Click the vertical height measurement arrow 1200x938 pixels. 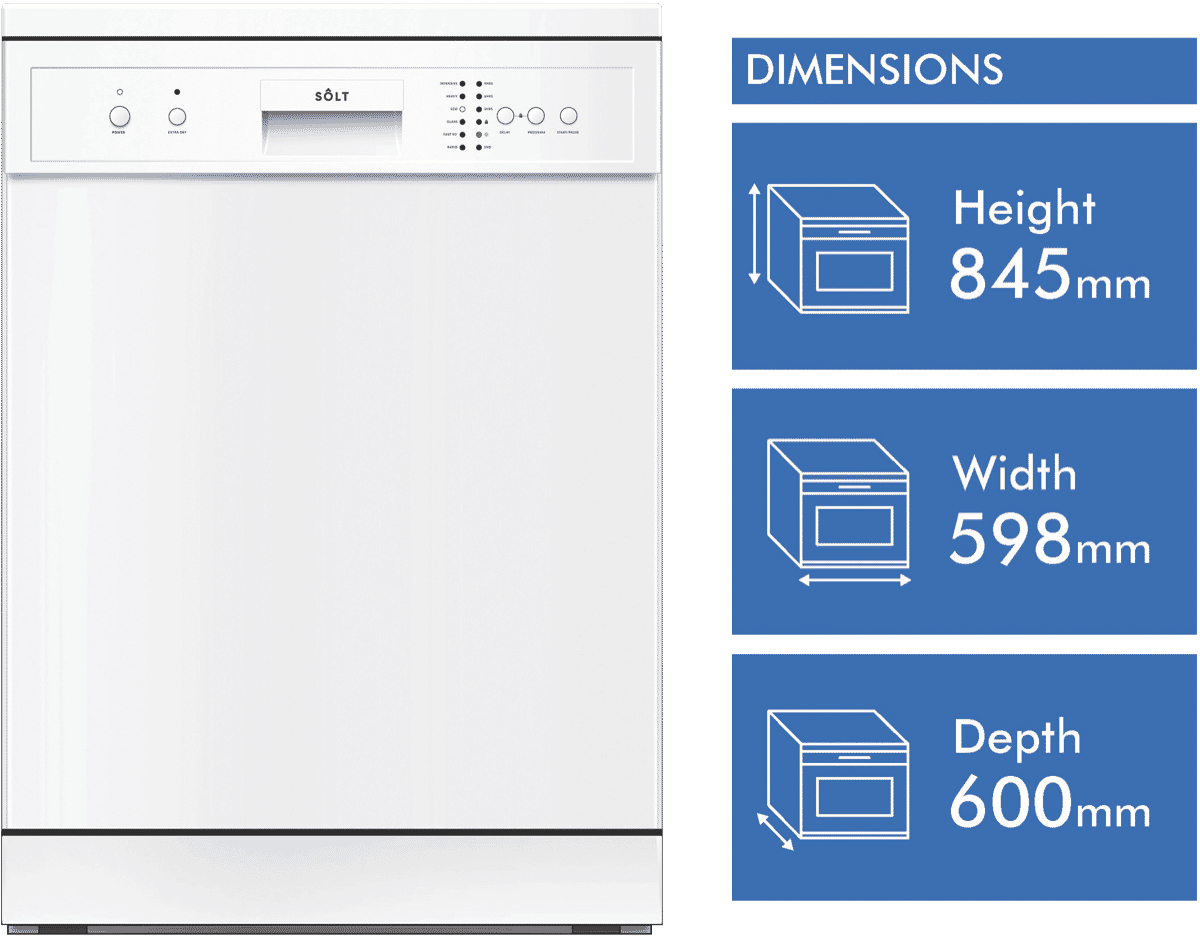tap(756, 234)
